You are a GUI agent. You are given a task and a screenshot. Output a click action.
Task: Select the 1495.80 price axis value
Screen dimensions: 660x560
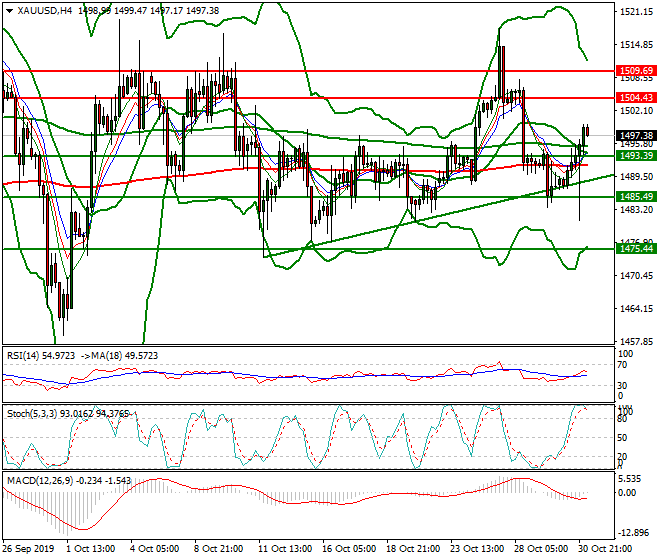(x=636, y=144)
